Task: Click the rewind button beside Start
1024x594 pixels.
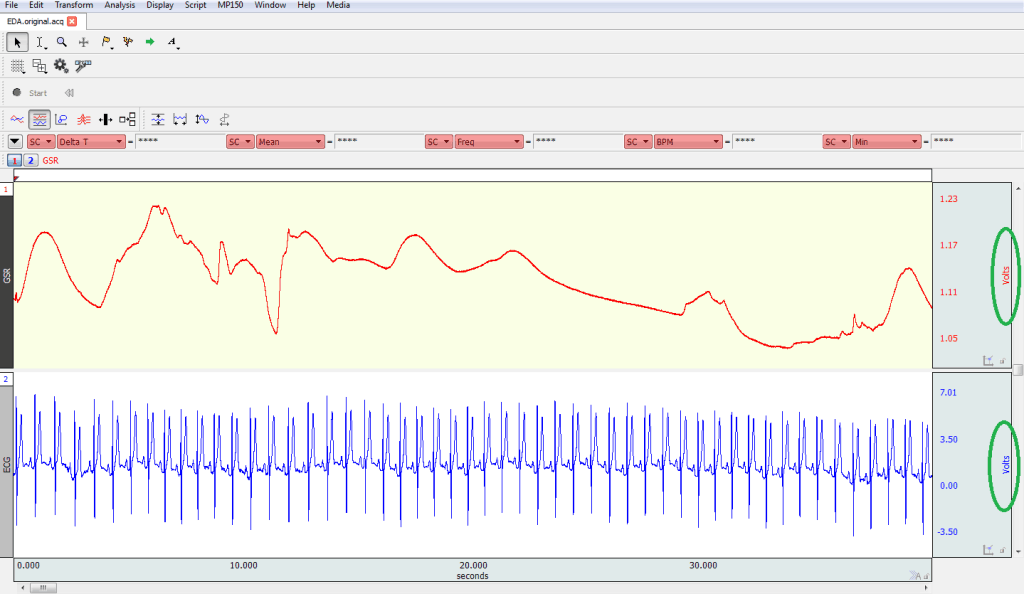Action: [x=69, y=93]
